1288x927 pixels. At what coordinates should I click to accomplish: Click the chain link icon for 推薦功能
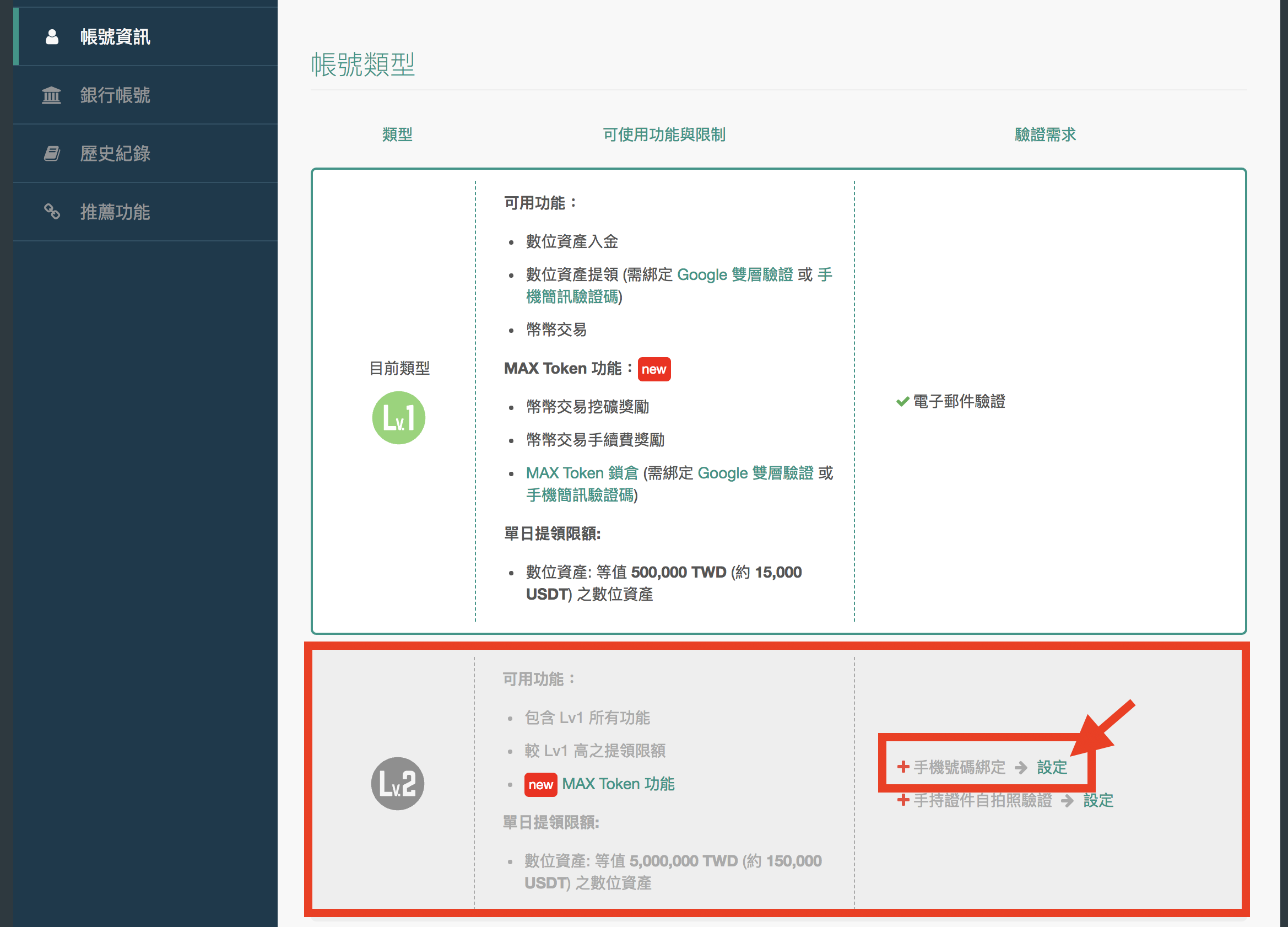pos(52,211)
